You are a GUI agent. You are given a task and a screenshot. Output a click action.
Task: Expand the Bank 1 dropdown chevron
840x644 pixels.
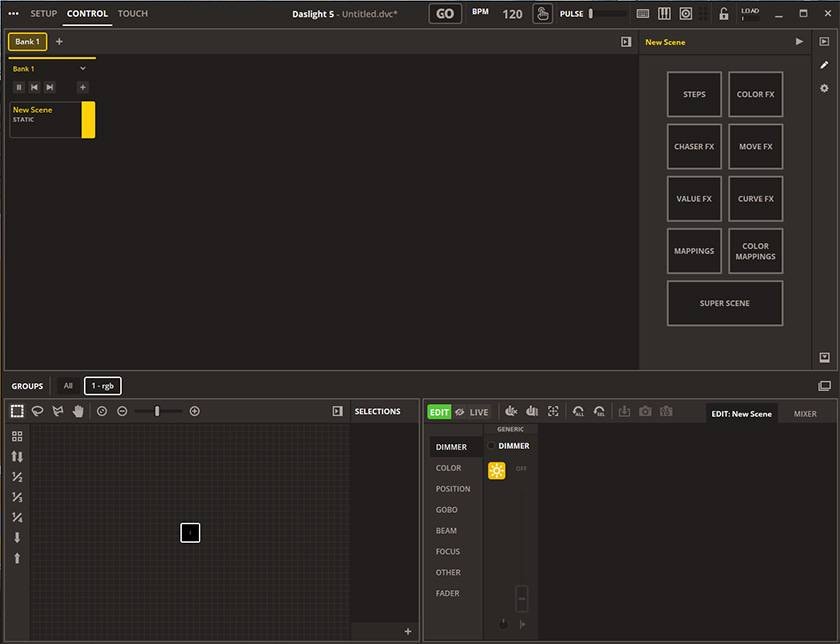(83, 69)
